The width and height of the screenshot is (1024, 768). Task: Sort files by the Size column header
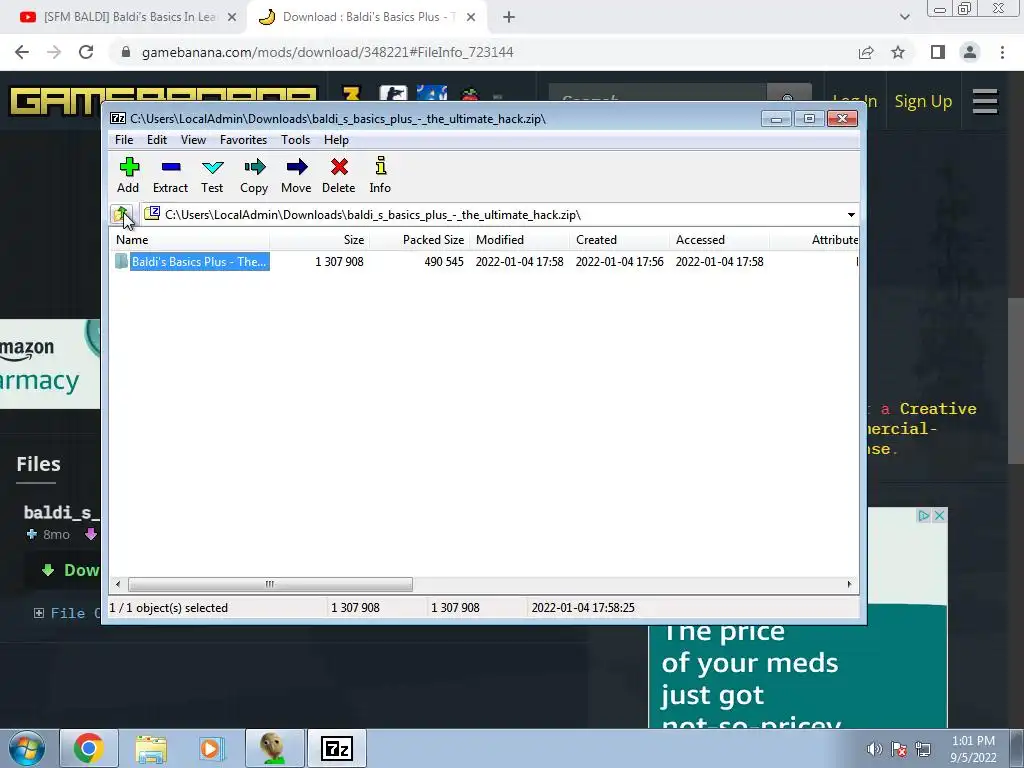[319, 240]
